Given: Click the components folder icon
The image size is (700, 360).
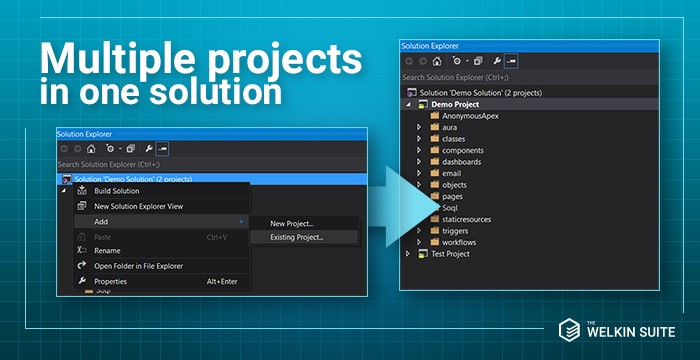Looking at the screenshot, I should [x=435, y=150].
